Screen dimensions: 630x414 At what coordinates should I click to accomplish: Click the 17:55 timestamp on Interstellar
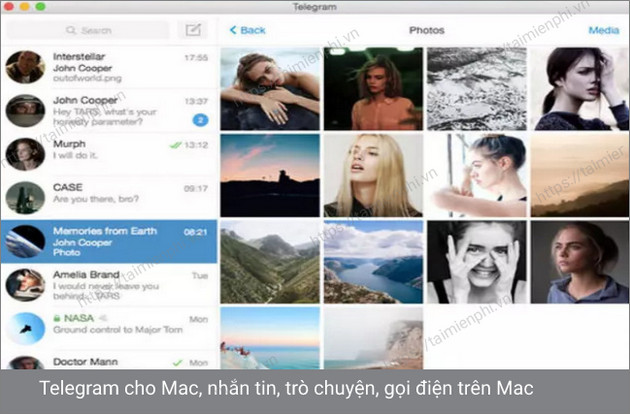coord(196,58)
